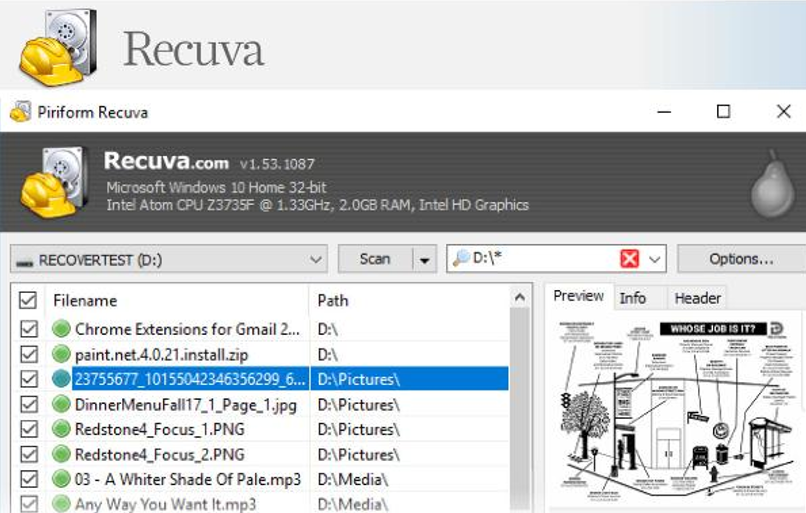Click the green status dot for DinnerMenuFall17_1_Page_1.jpg
This screenshot has height=513, width=806.
pyautogui.click(x=61, y=404)
